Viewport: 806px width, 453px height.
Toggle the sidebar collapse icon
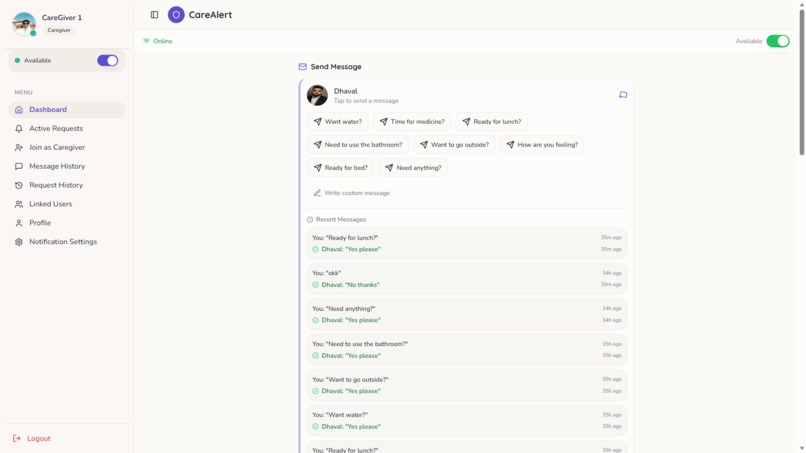pos(154,15)
